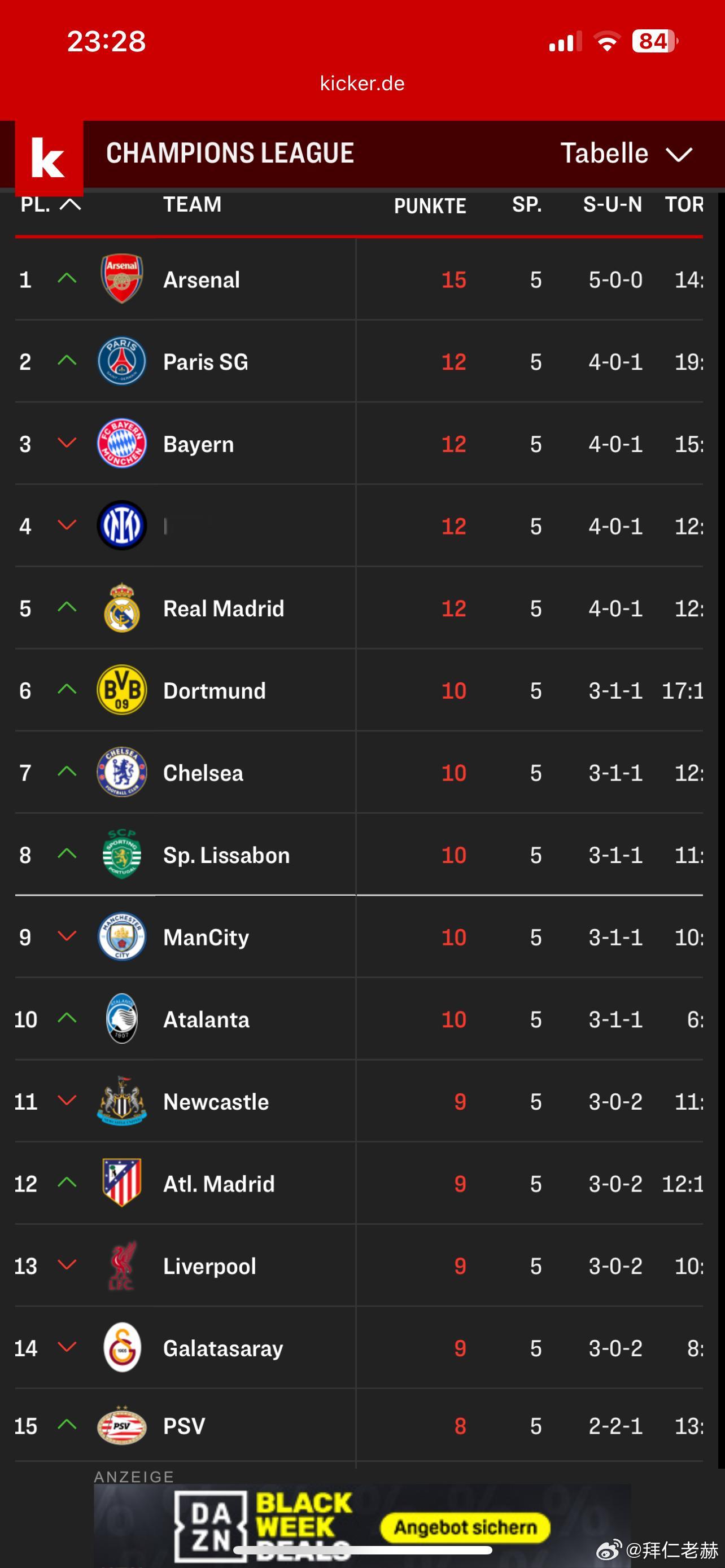Tap the Paris SG crest
725x1568 pixels.
(122, 362)
